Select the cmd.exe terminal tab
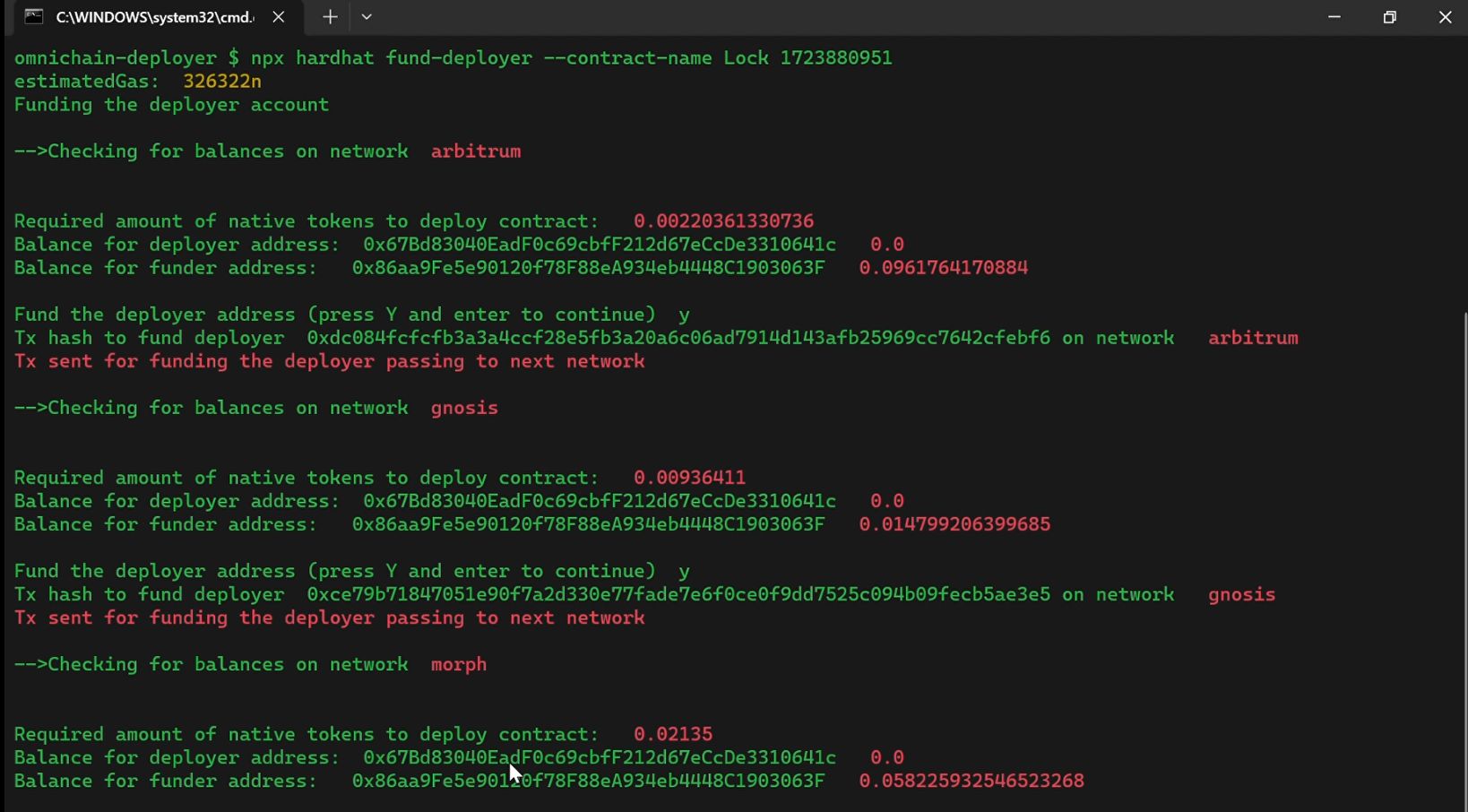Image resolution: width=1468 pixels, height=812 pixels. click(x=158, y=17)
